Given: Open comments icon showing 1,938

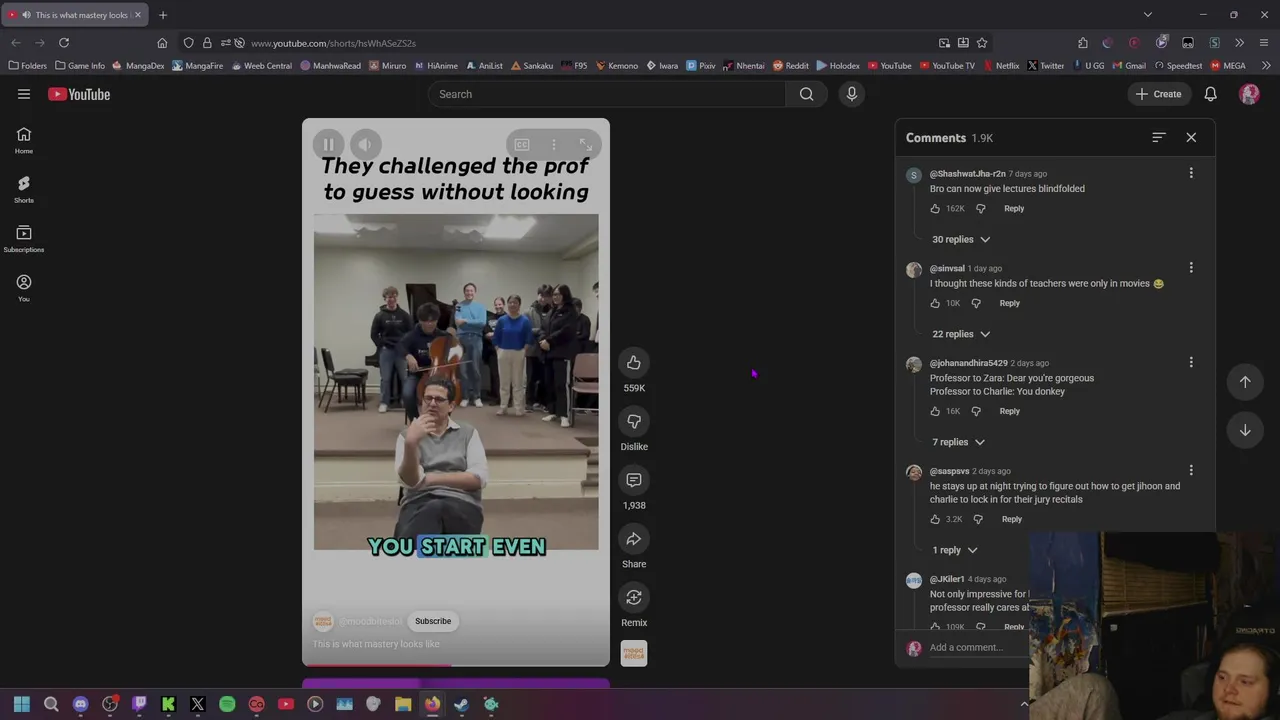Looking at the screenshot, I should [634, 480].
